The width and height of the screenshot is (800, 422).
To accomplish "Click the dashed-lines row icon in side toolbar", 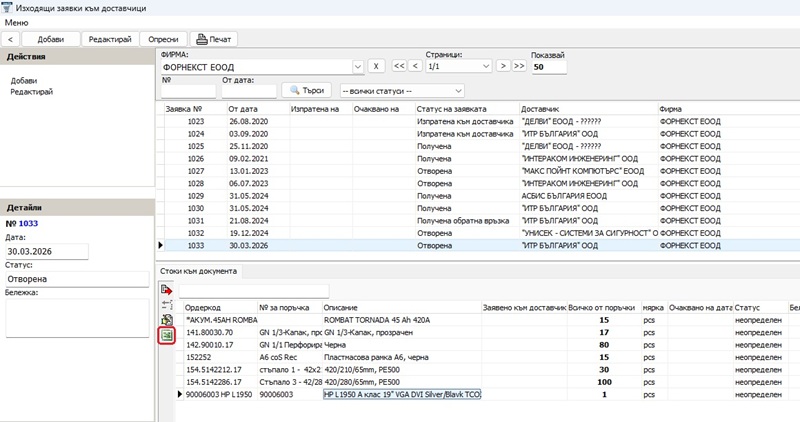I will click(166, 304).
